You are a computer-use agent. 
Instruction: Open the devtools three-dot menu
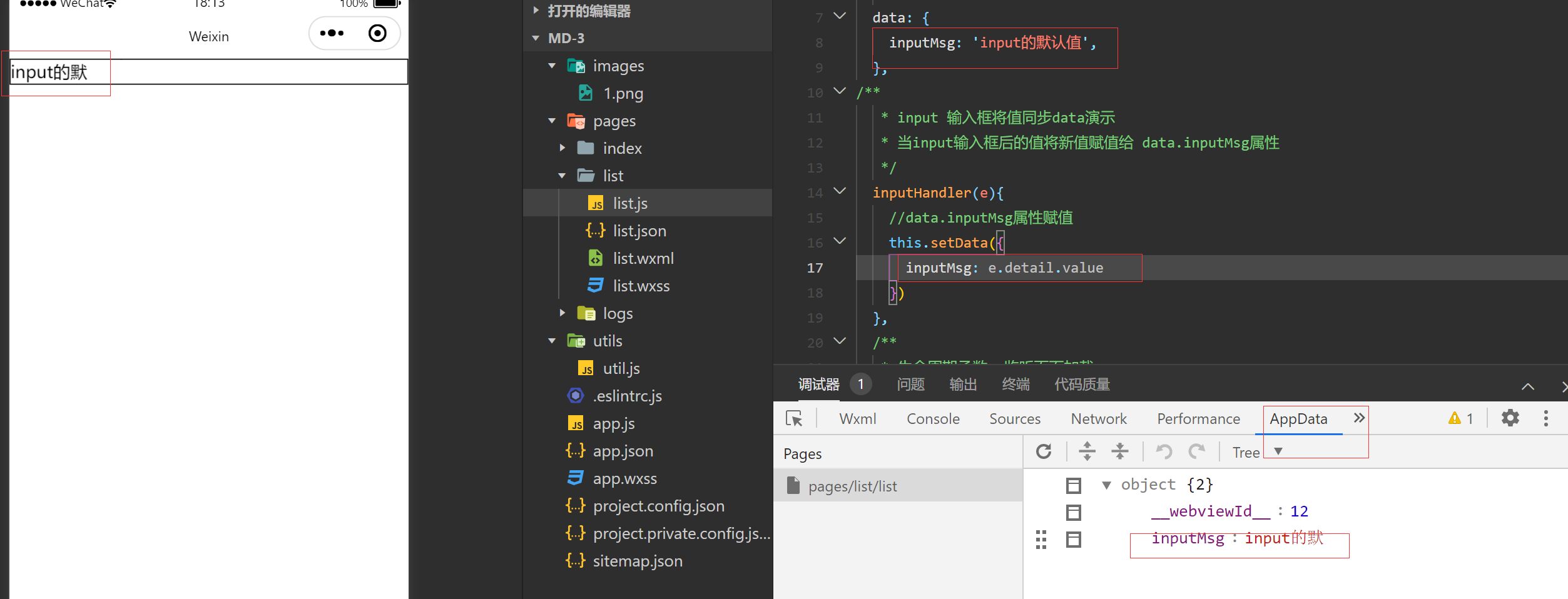pyautogui.click(x=1545, y=418)
